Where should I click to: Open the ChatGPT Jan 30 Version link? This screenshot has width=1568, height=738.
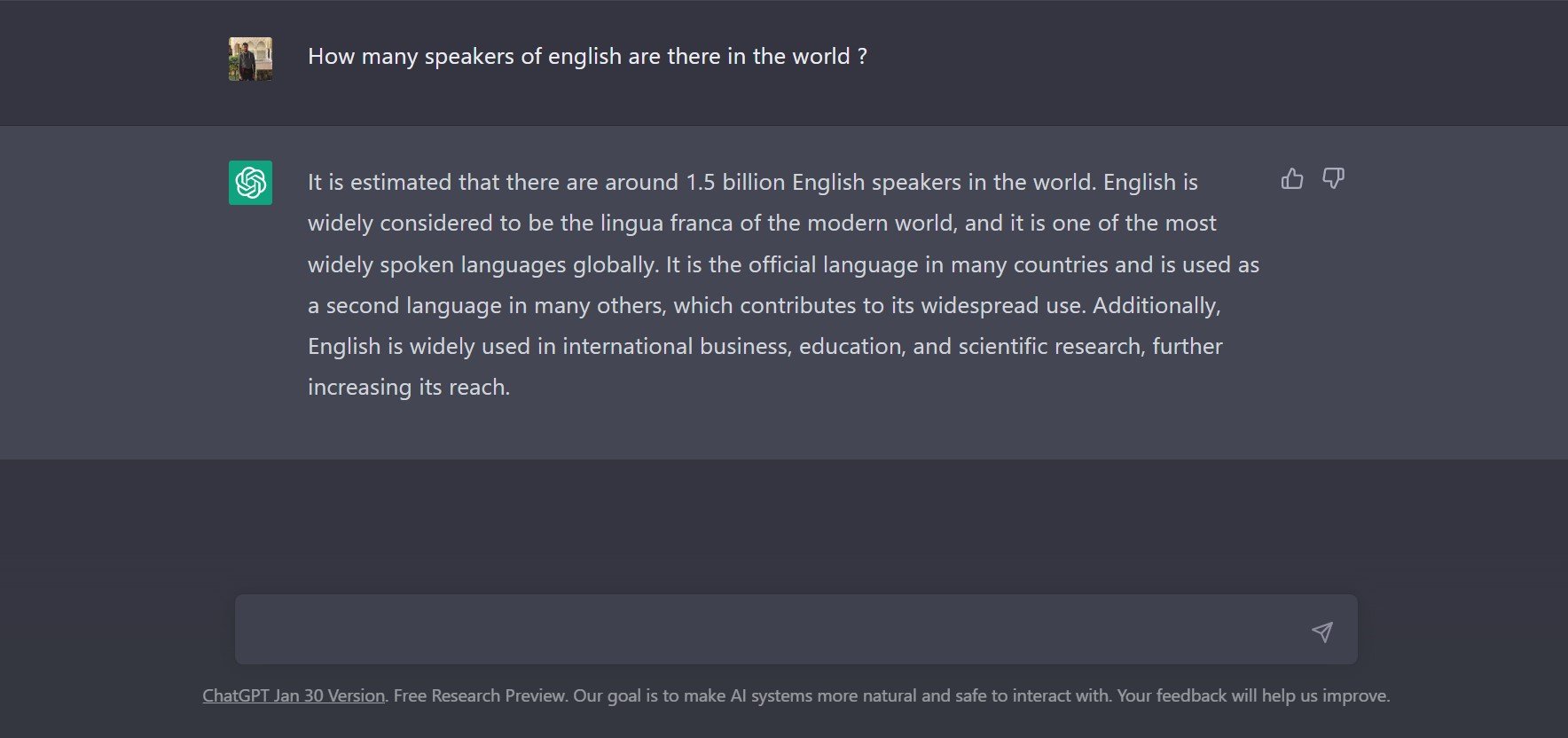(x=294, y=696)
